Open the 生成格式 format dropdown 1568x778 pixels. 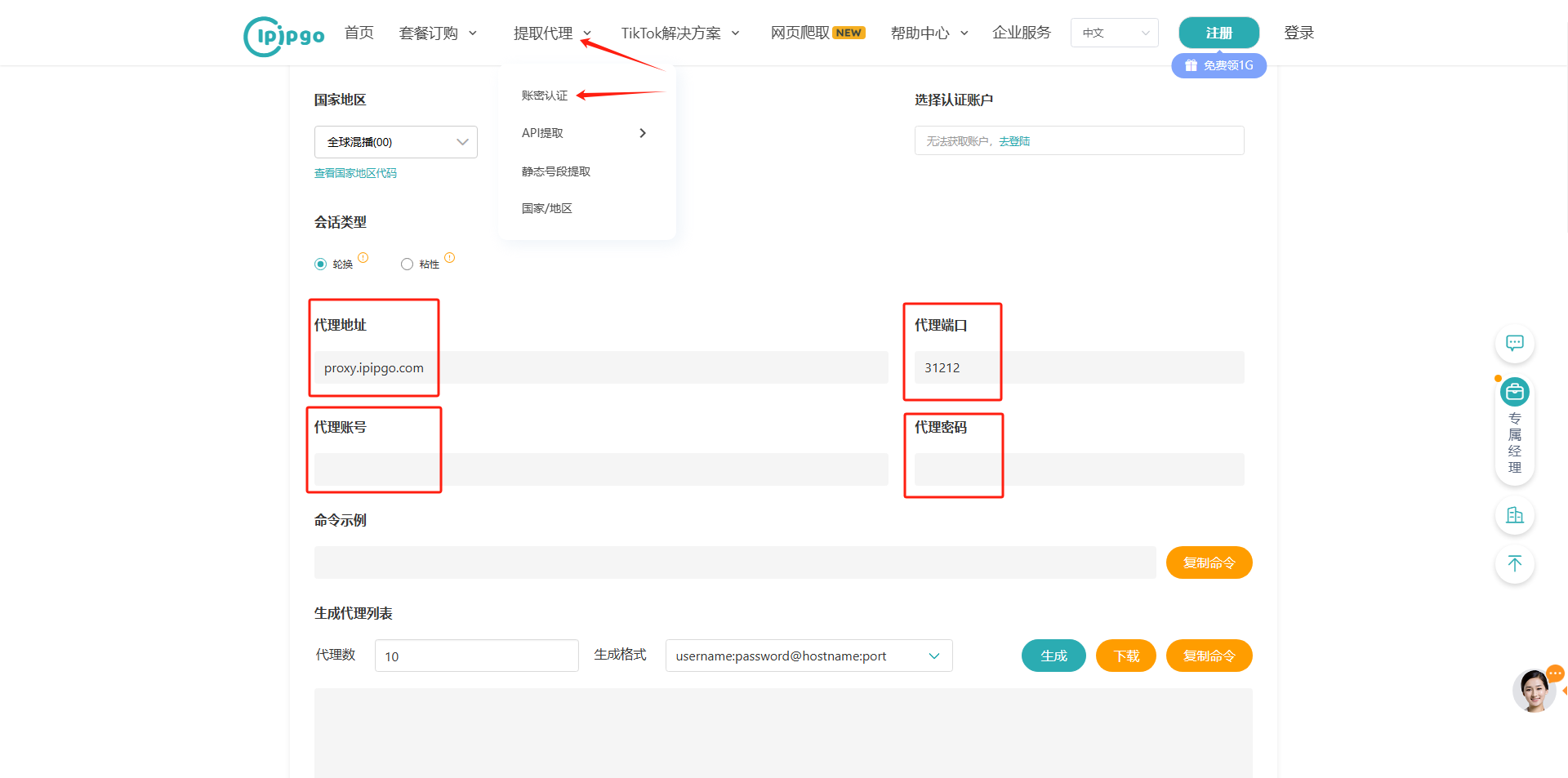point(808,656)
